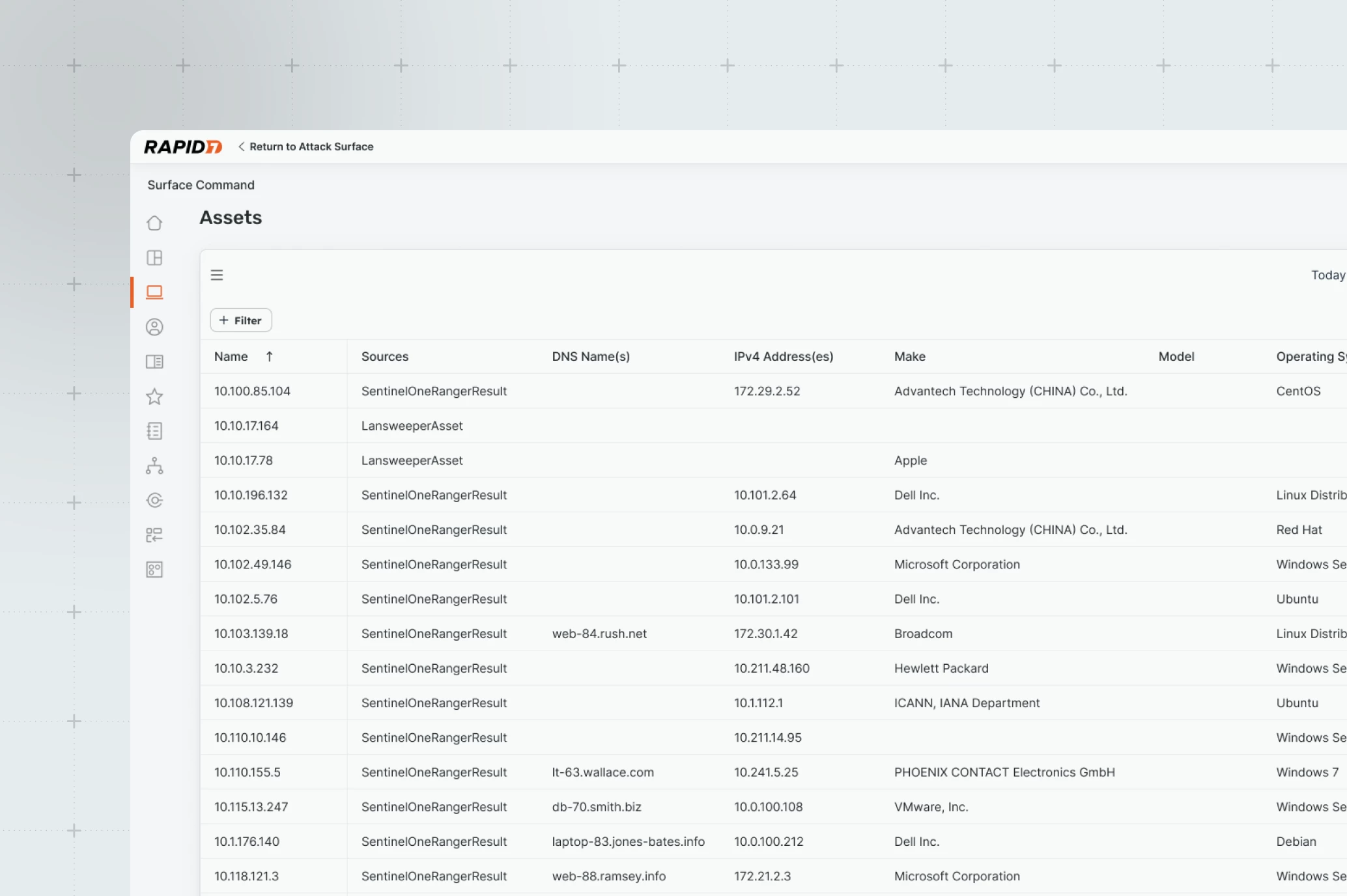Screen dimensions: 1347x896
Task: Sort by the Name column header
Action: click(231, 356)
